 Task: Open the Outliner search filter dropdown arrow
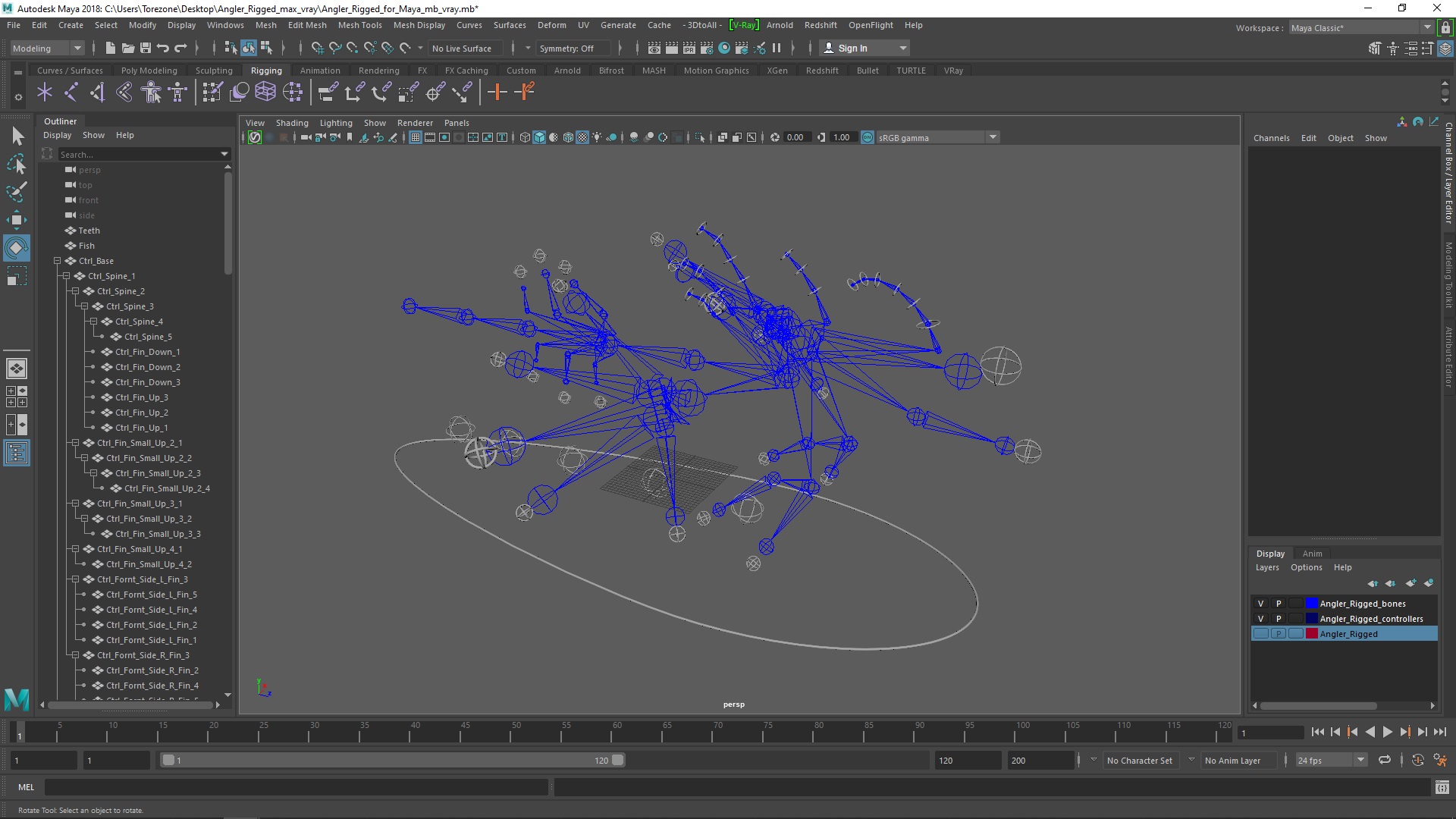pyautogui.click(x=224, y=154)
